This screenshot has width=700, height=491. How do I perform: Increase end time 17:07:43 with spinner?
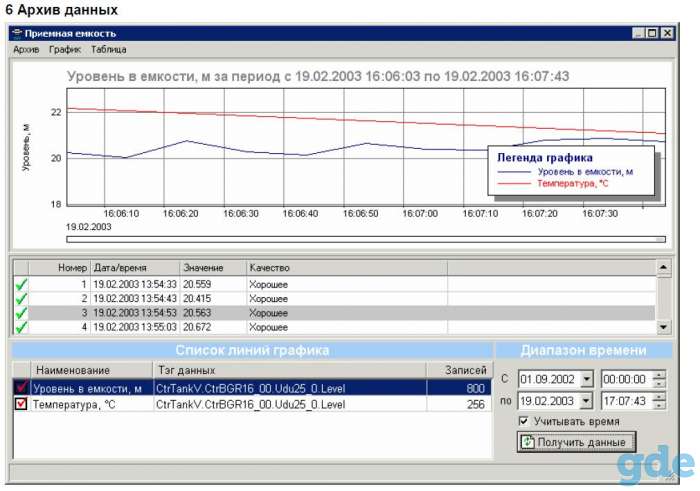pos(659,396)
